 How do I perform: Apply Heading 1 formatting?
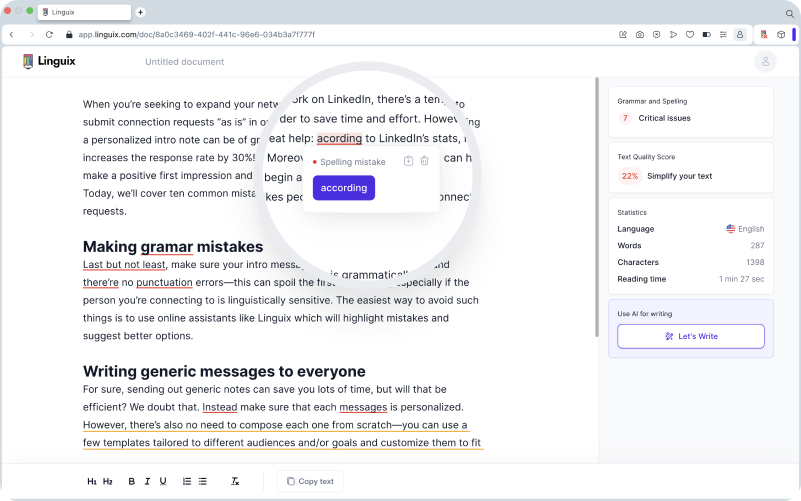coord(92,481)
